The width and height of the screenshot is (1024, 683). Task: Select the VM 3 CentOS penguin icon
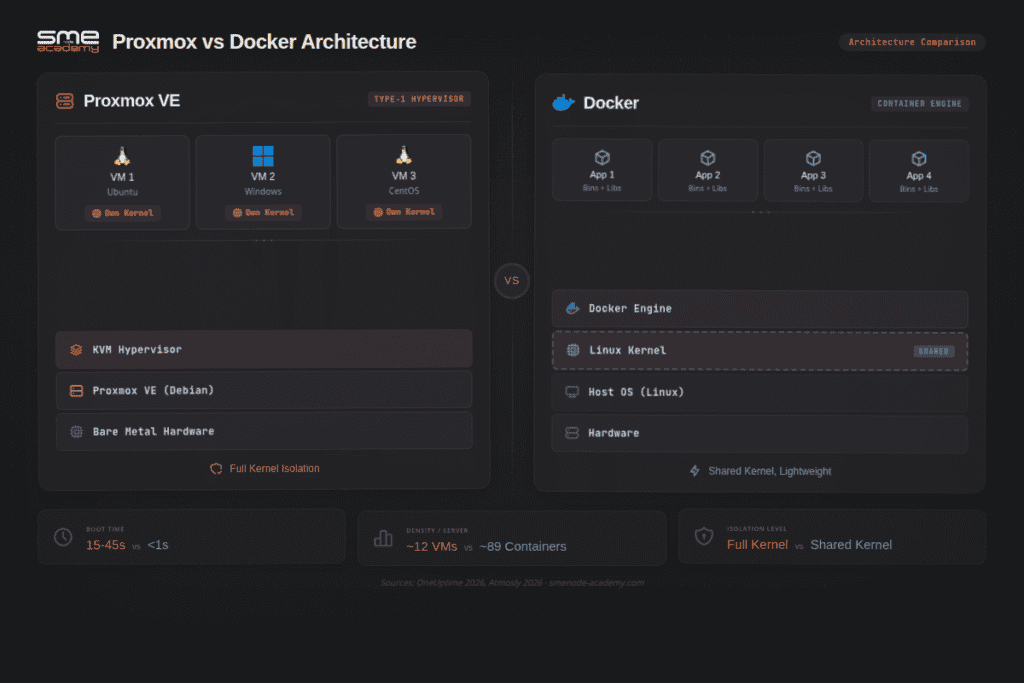404,155
